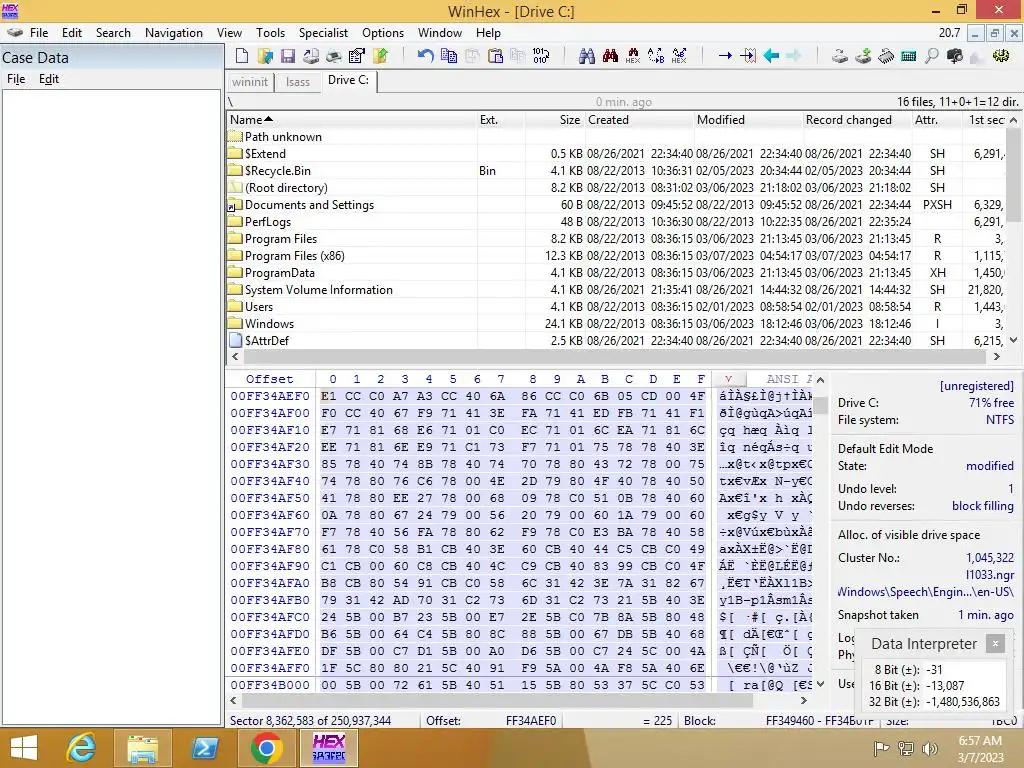Sort by the Modified column header
The height and width of the screenshot is (768, 1024).
coord(748,120)
